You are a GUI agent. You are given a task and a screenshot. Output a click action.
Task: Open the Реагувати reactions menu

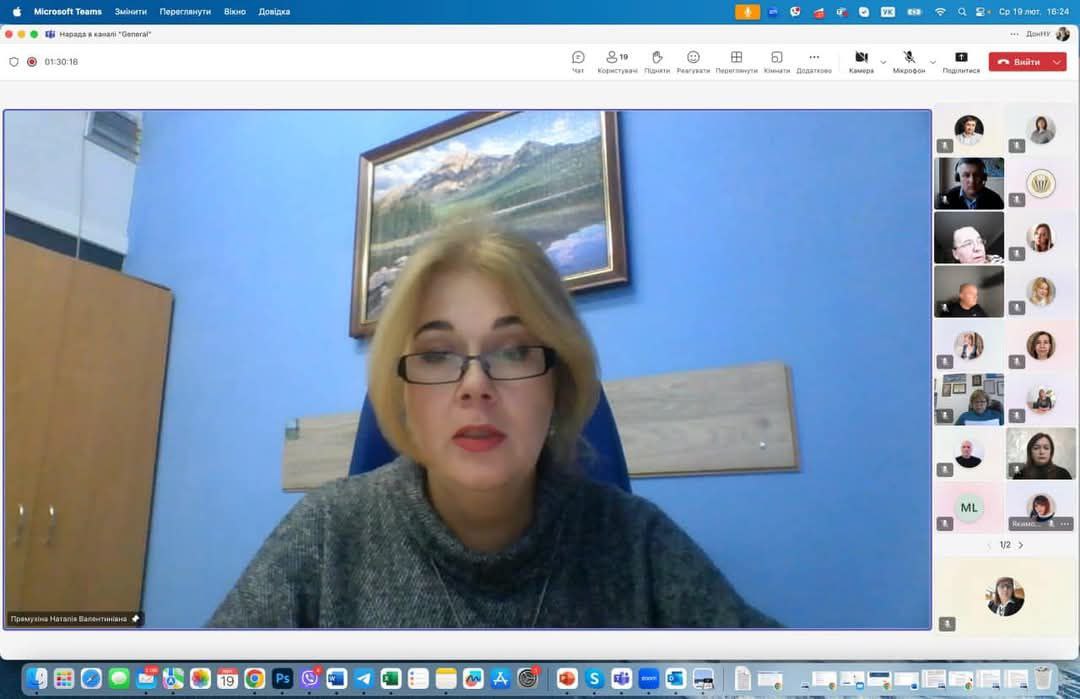tap(693, 62)
